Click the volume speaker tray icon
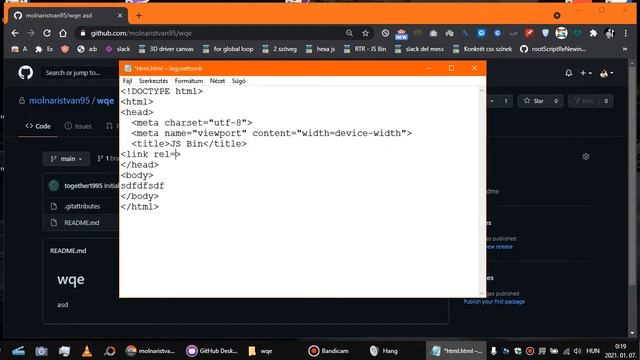The image size is (640, 360). click(577, 351)
